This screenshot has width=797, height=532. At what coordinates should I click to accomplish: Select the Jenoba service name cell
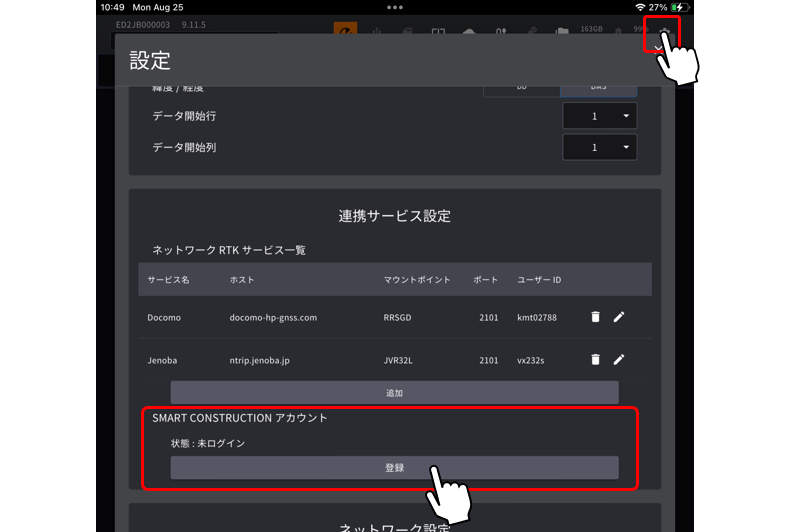click(x=162, y=360)
